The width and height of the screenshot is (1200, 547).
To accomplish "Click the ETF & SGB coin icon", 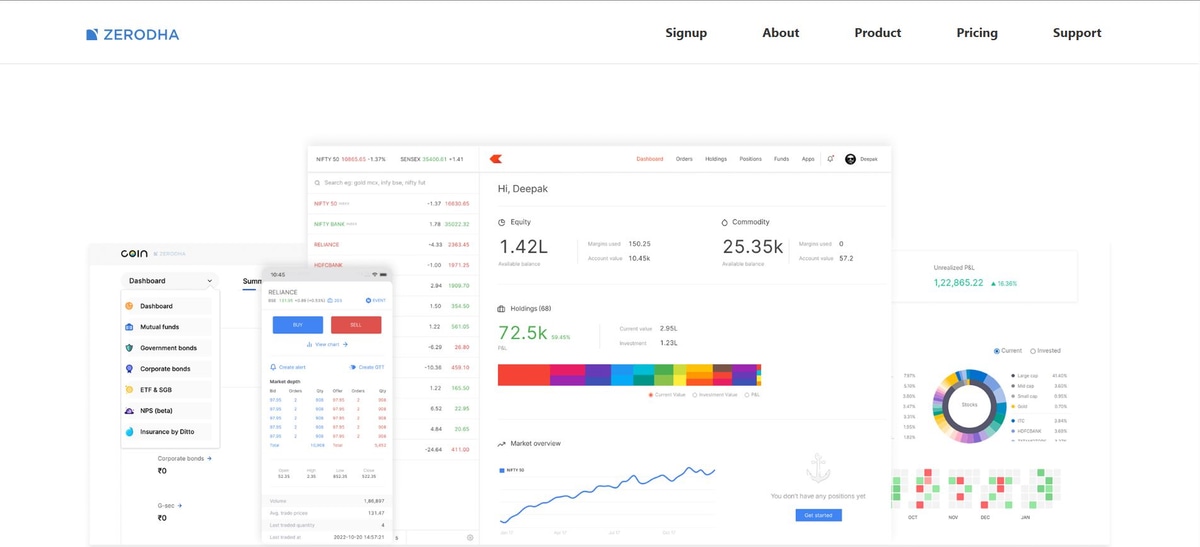I will 129,390.
